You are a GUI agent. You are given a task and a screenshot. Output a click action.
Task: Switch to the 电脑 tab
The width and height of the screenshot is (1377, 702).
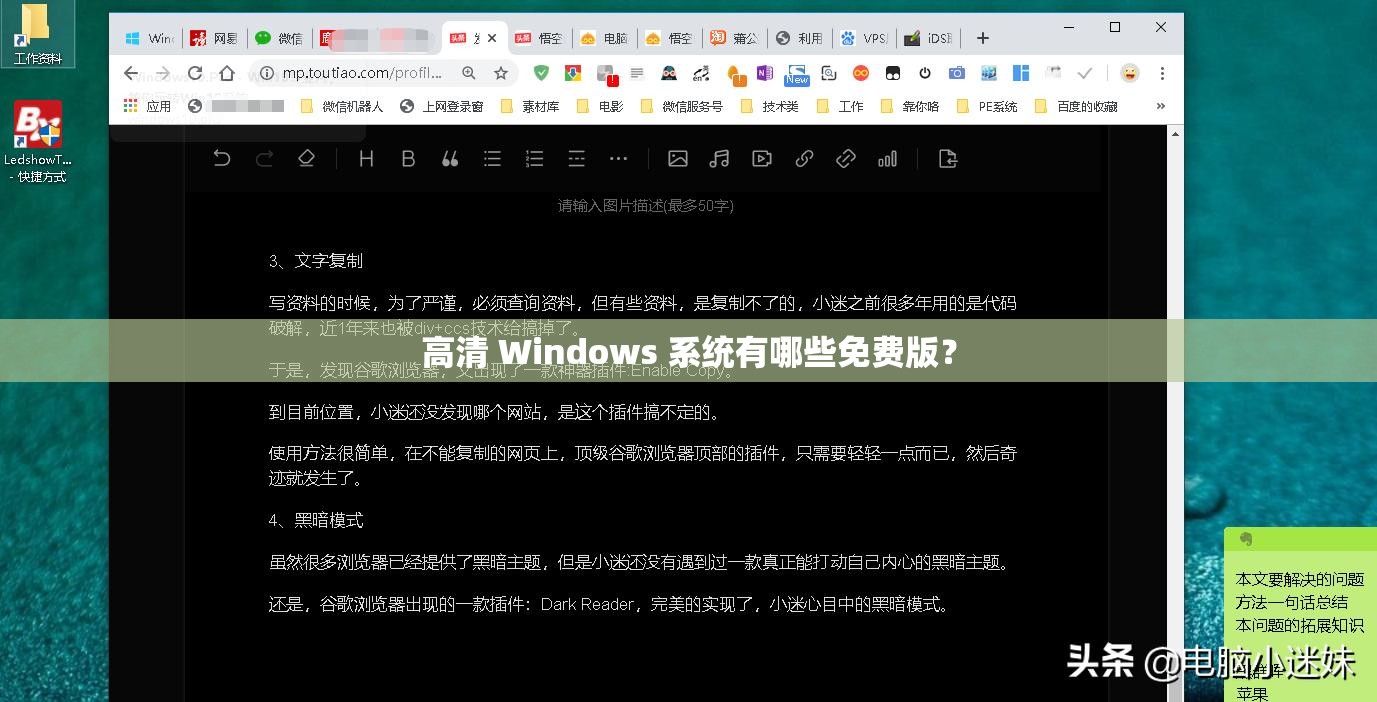point(604,38)
